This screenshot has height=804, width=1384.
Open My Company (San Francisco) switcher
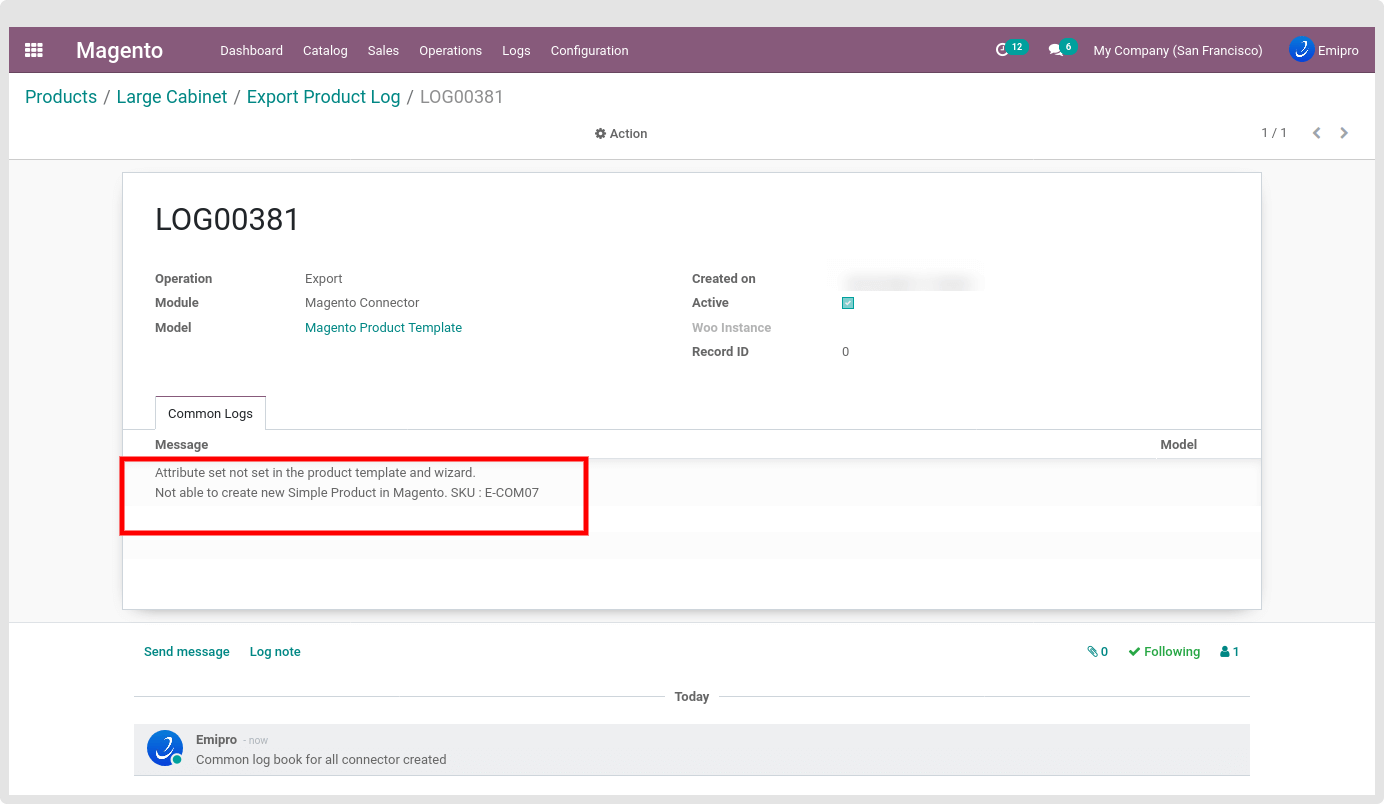[x=1178, y=51]
